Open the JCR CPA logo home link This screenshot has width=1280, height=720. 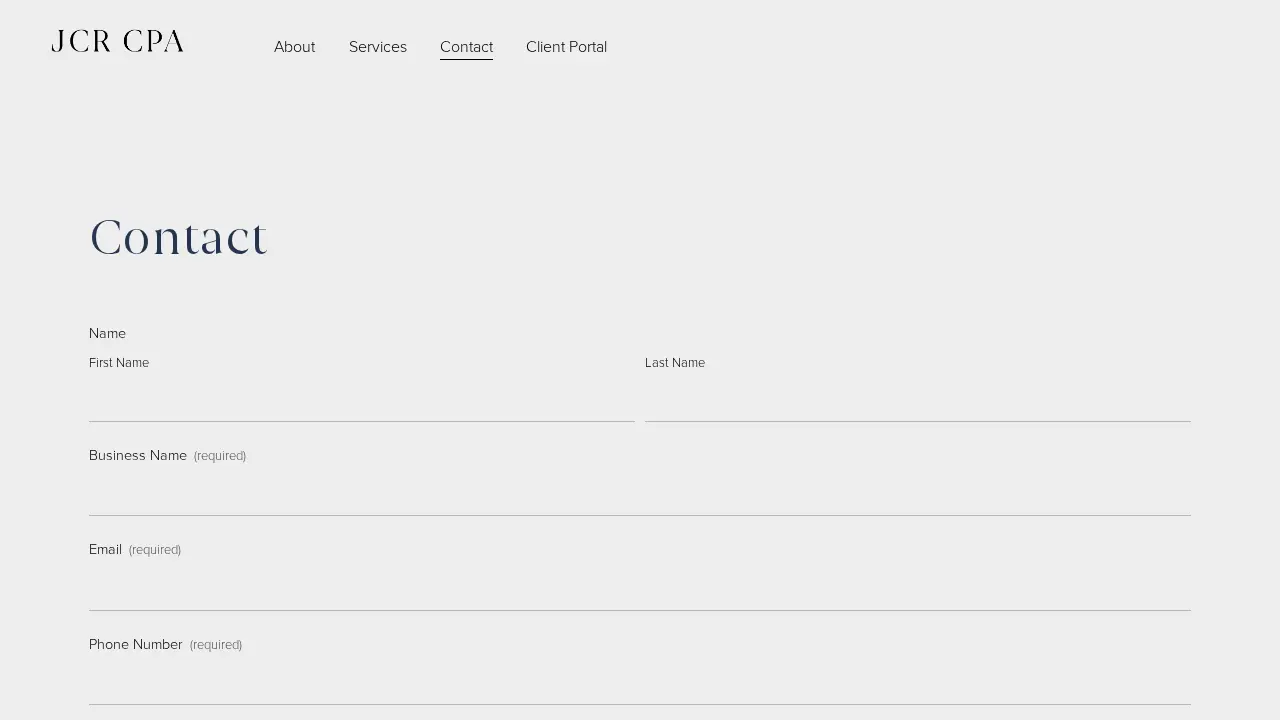click(x=118, y=42)
